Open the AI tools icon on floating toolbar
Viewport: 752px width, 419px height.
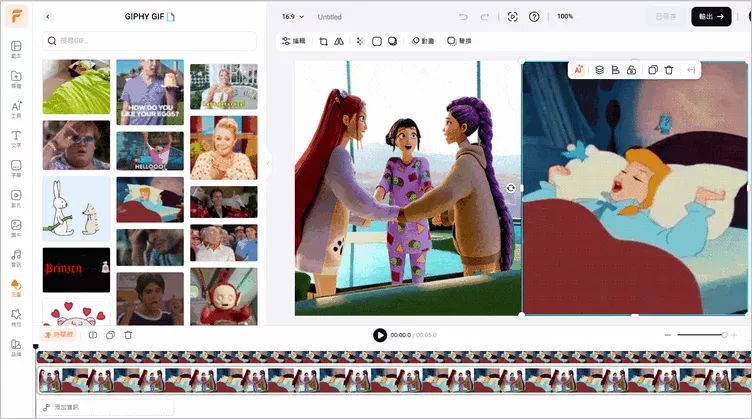coord(579,70)
